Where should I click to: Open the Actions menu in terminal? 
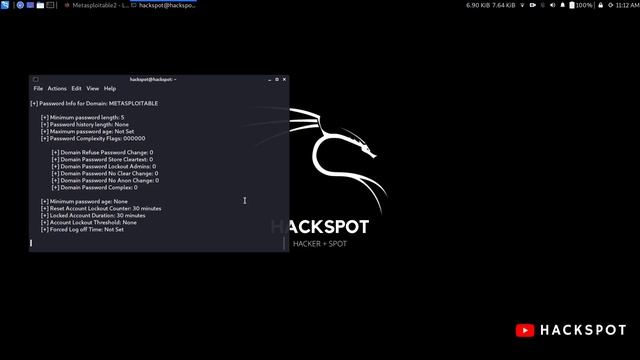click(57, 88)
